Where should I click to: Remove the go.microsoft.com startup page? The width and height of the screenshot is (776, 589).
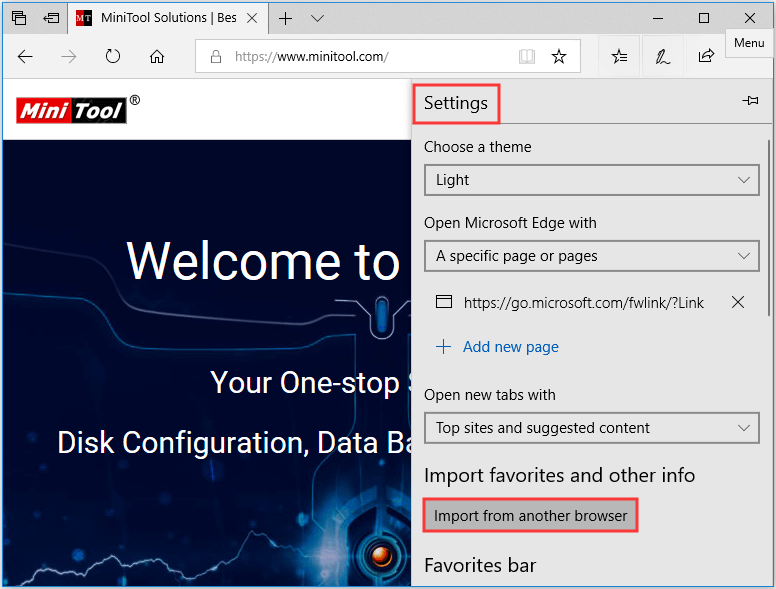coord(738,302)
